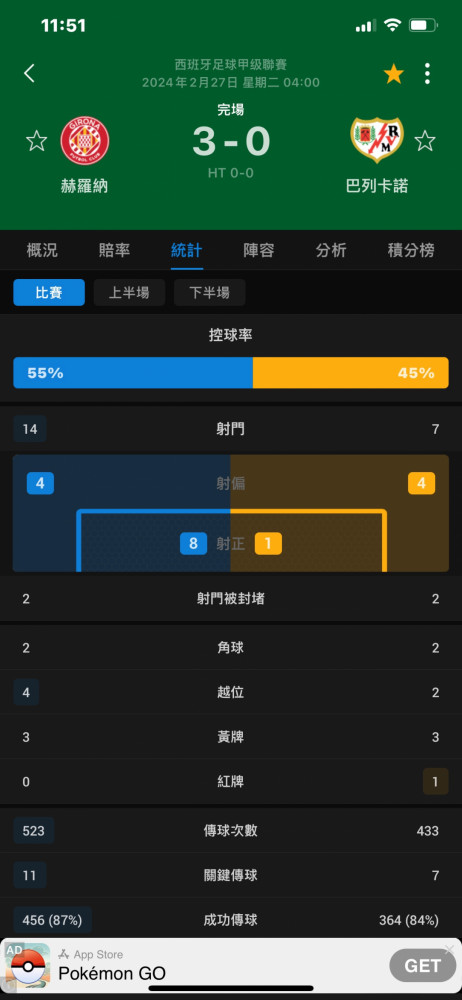Switch to the 概況 tab

(42, 250)
